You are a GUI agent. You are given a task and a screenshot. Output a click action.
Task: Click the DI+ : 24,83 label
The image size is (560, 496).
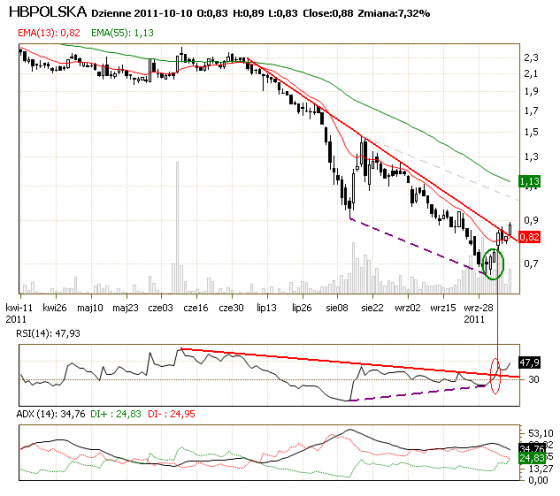pos(116,414)
